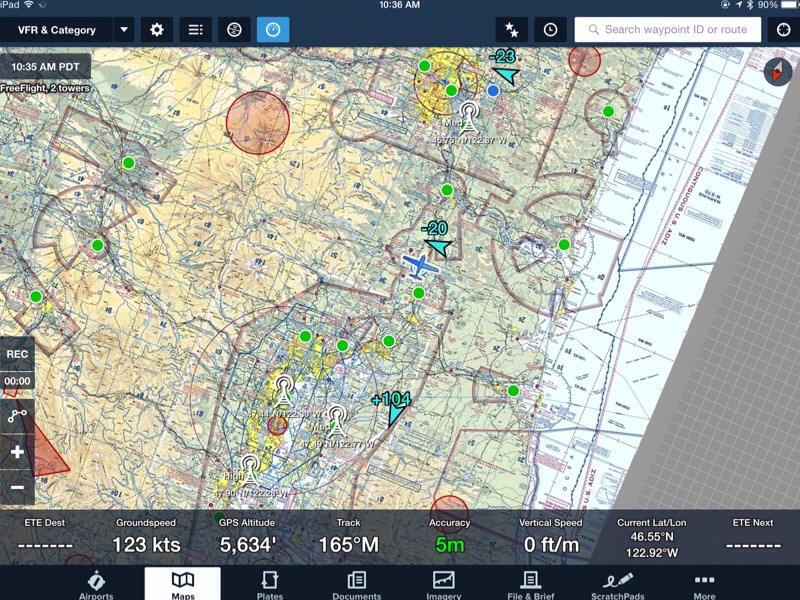Tap the large red TFR circle
Image resolution: width=800 pixels, height=600 pixels.
pos(258,122)
